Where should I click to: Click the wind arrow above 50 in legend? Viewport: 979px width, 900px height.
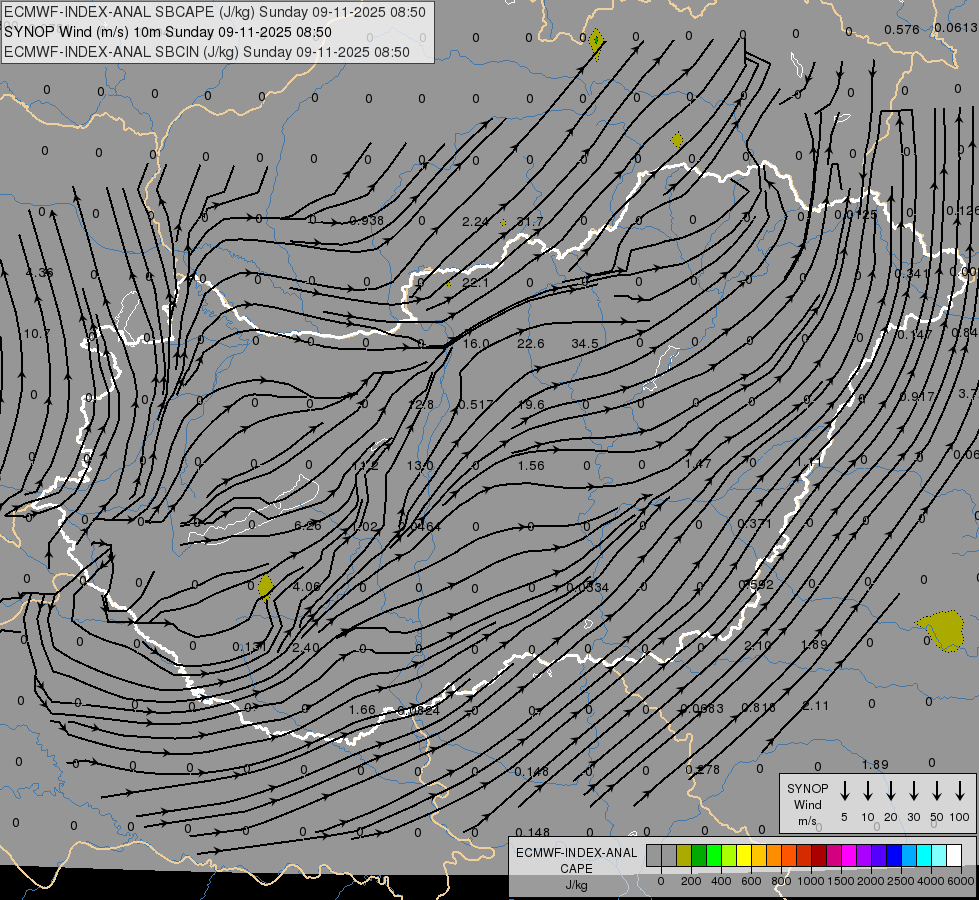[937, 791]
